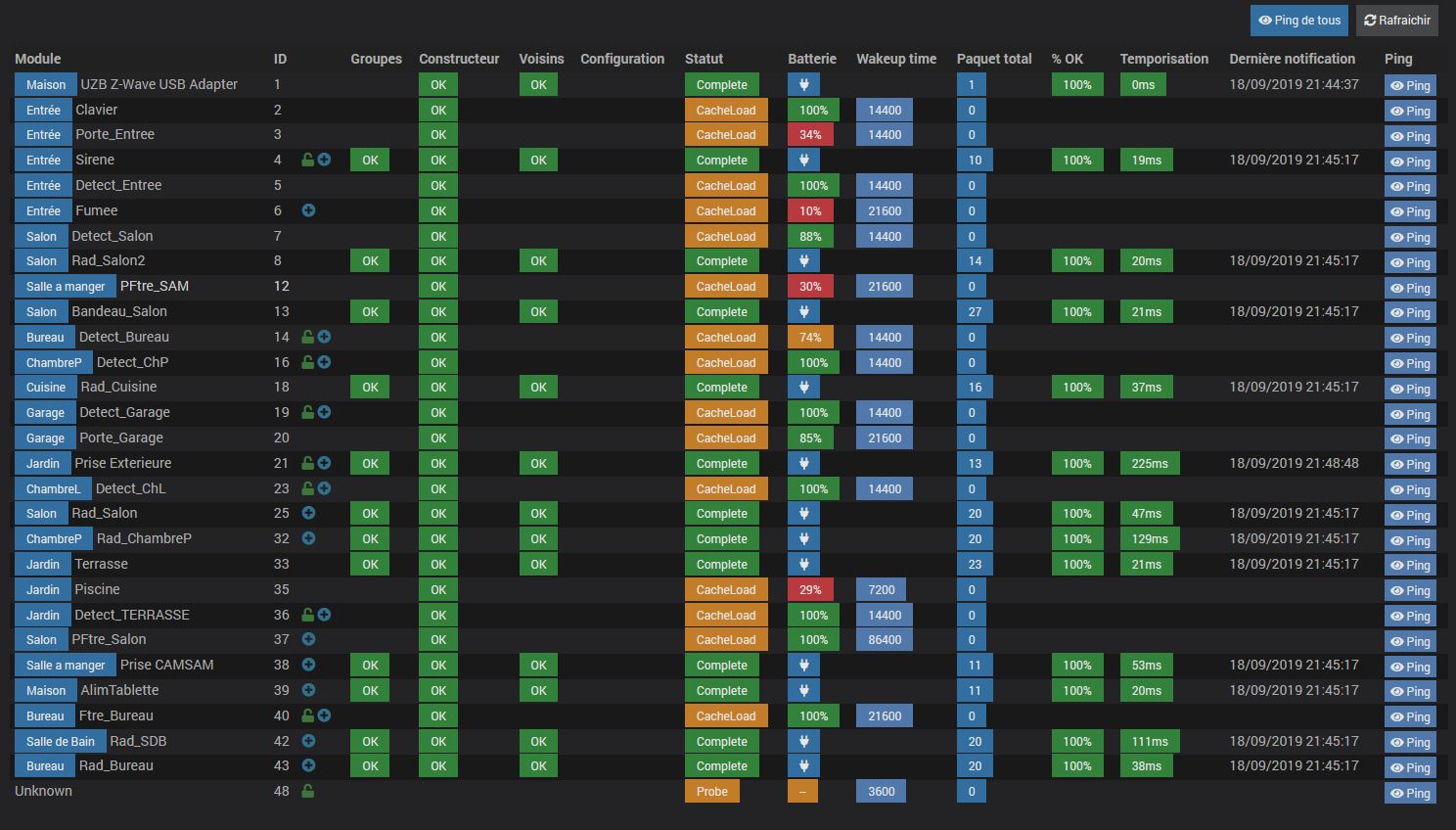Screen dimensions: 1456x830
Task: Click the plus icon in Fumee row
Action: (308, 210)
